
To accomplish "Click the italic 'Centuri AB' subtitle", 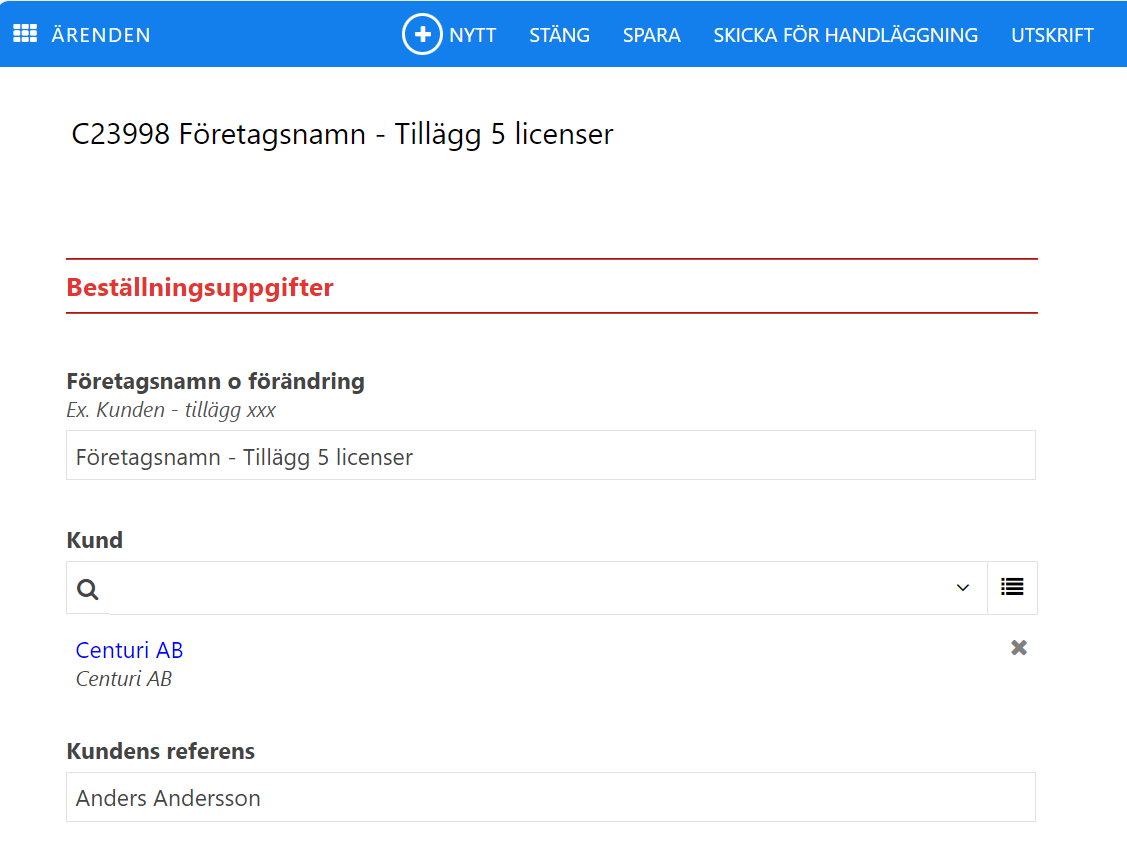I will [x=124, y=679].
